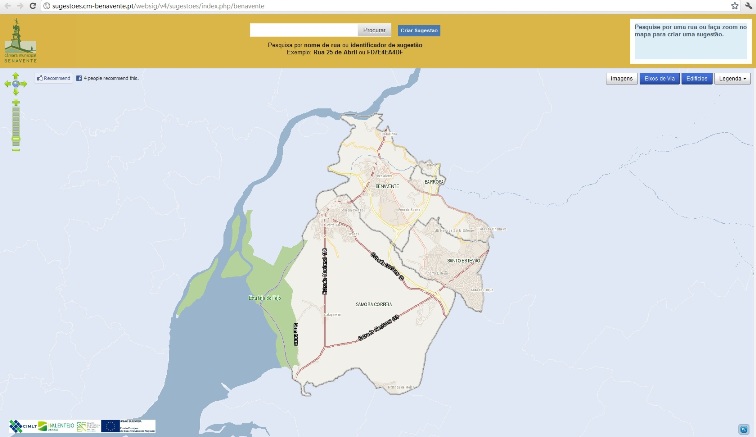Screen dimensions: 756x437
Task: Pan the map right with east arrow
Action: click(23, 85)
